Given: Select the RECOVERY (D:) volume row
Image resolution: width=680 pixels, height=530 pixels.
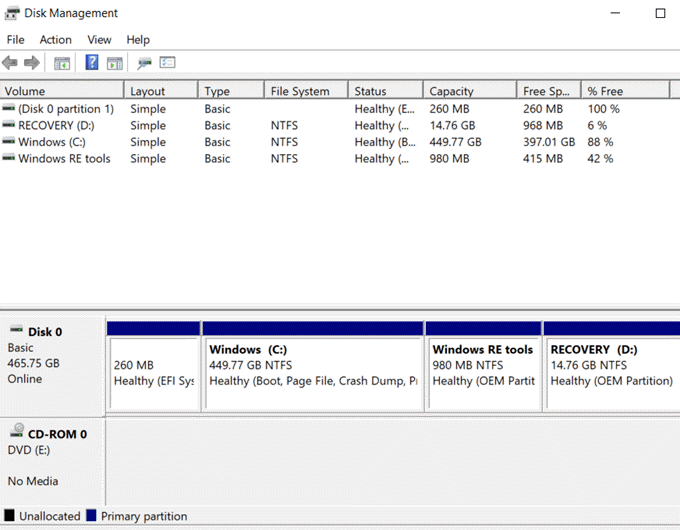Looking at the screenshot, I should coord(340,125).
